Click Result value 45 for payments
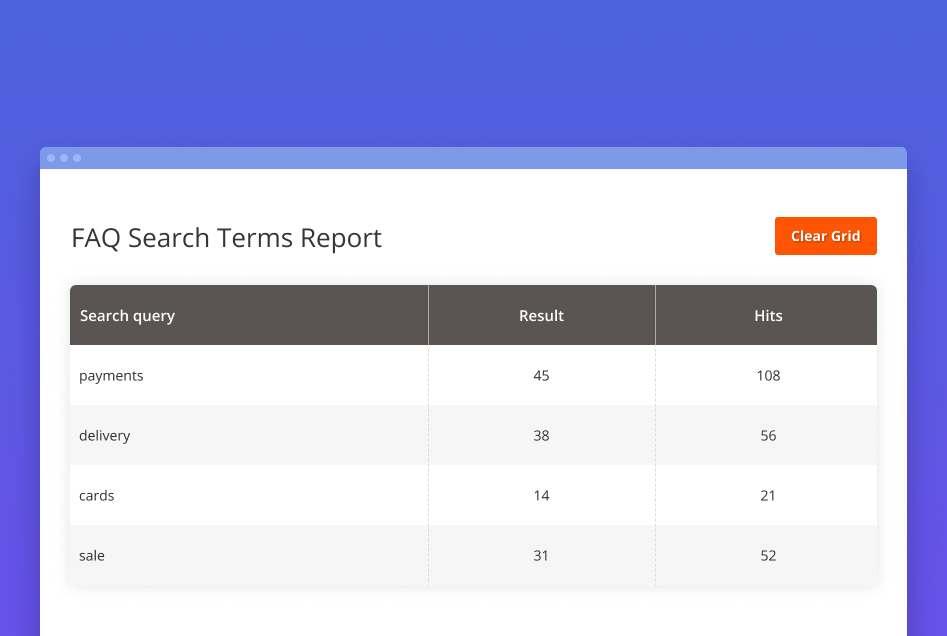This screenshot has height=636, width=947. coord(541,376)
